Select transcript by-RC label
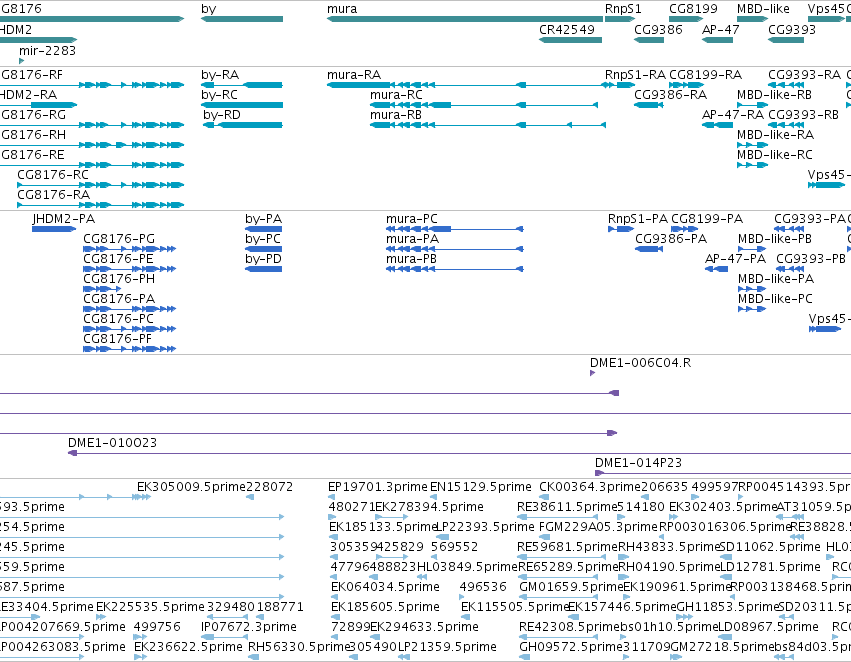 [x=219, y=95]
